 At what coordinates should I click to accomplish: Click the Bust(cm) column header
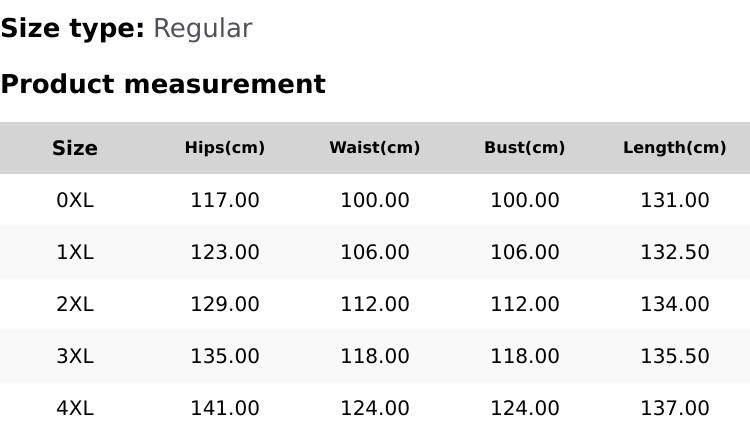(x=525, y=148)
